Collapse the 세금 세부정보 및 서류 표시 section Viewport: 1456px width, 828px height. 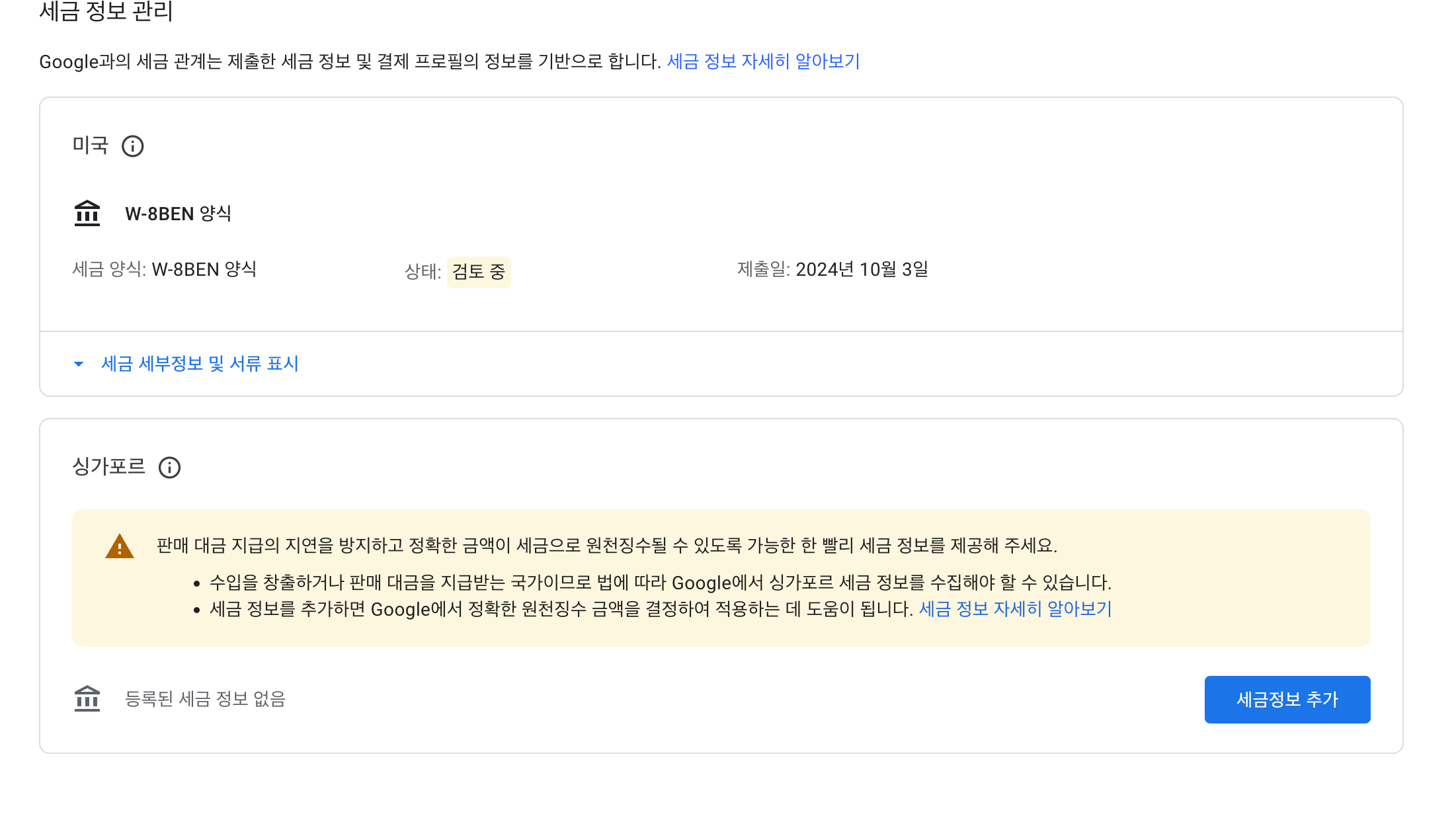tap(199, 364)
